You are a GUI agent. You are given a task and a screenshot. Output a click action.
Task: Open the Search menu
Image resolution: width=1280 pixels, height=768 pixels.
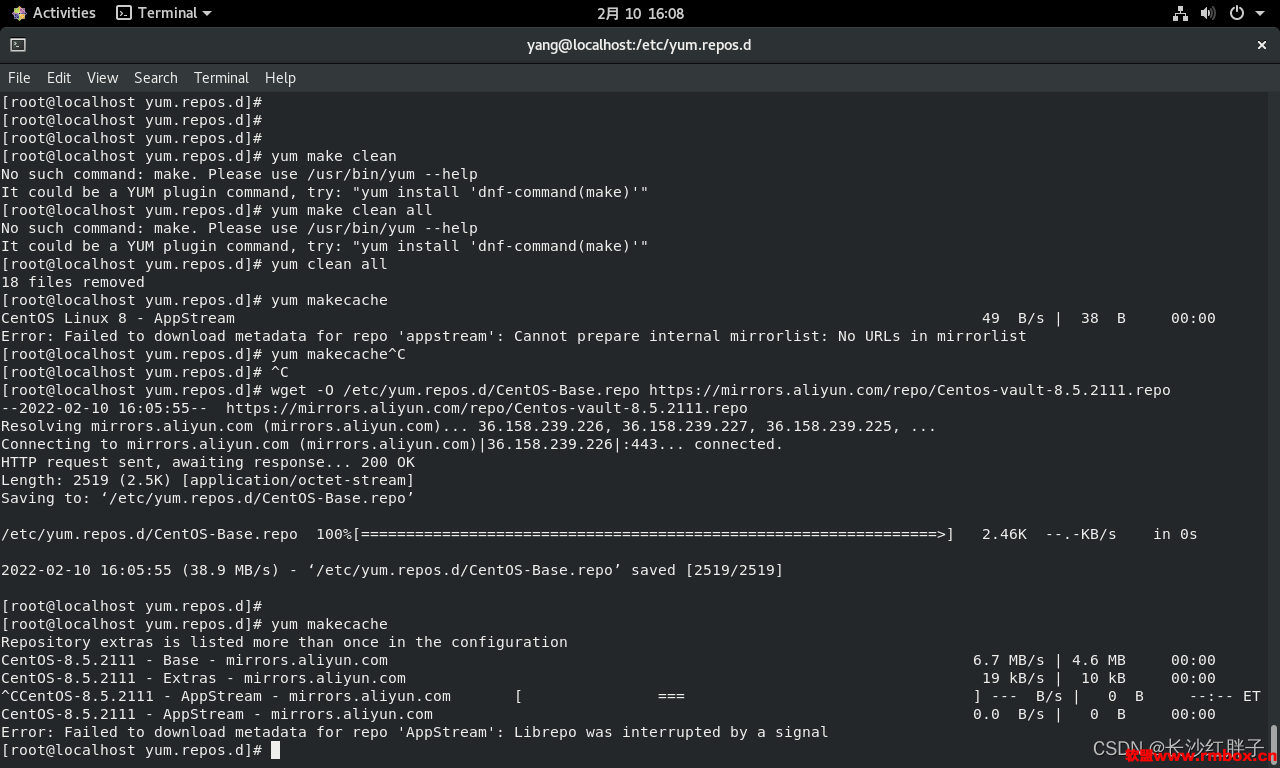click(156, 78)
